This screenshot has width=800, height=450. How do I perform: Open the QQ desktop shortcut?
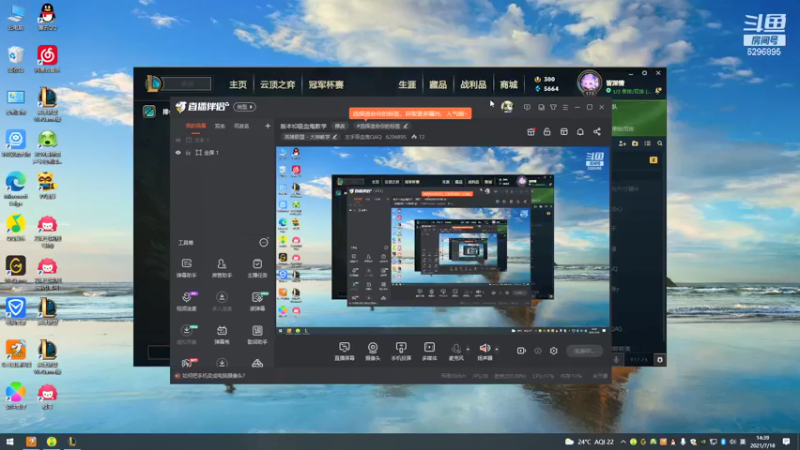[x=47, y=17]
